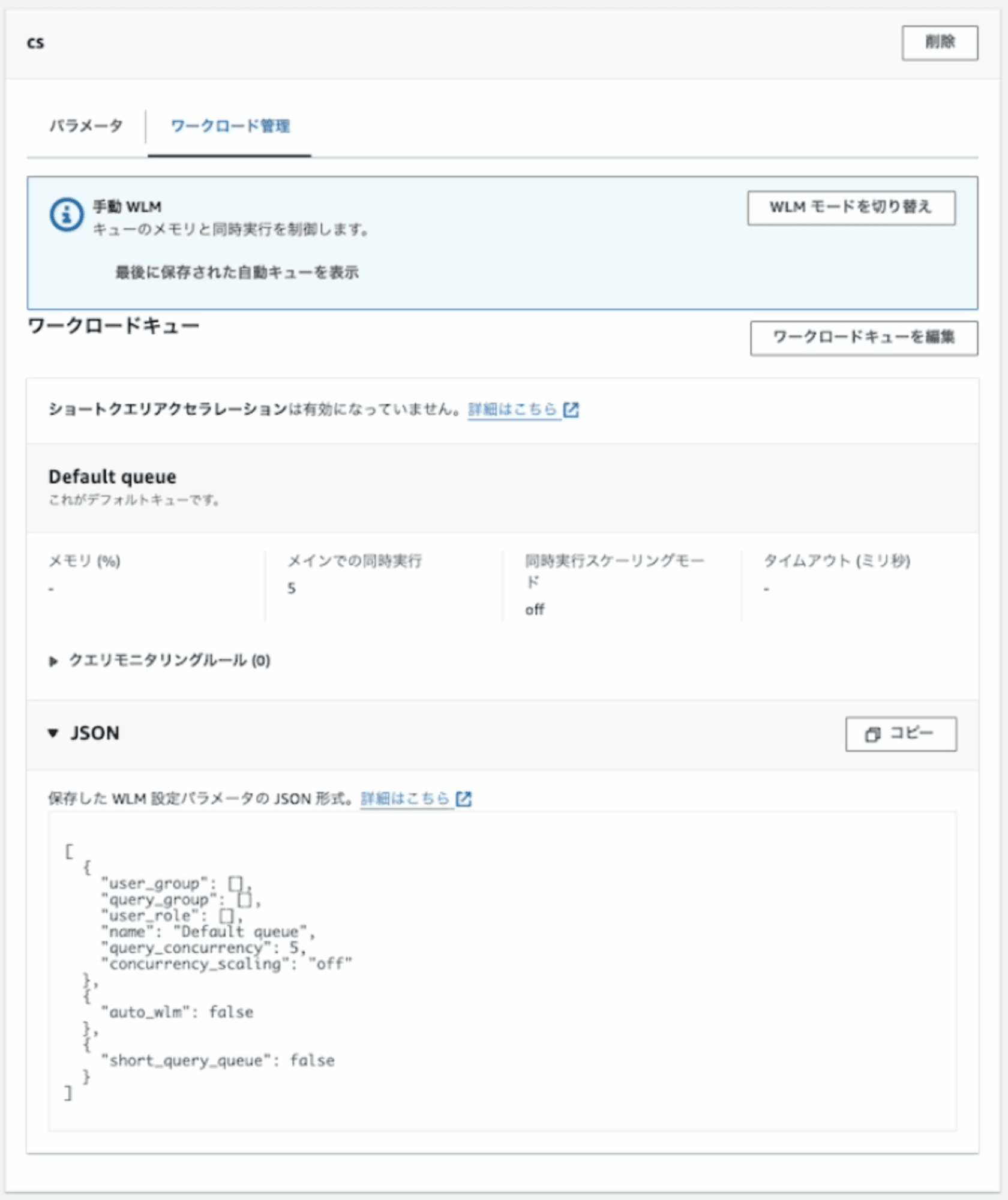Click the "query_concurrency": 5 JSON line

[204, 948]
